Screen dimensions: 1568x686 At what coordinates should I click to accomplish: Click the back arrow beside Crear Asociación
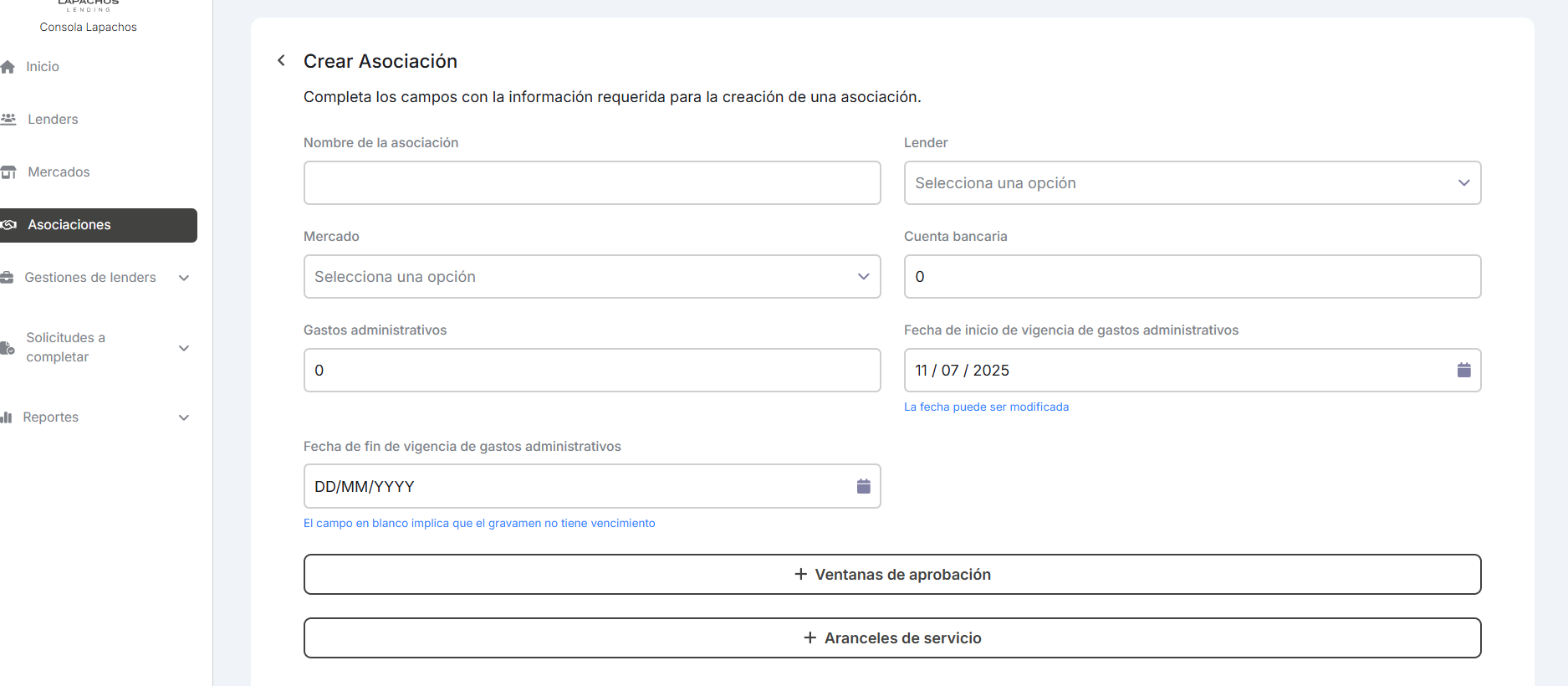click(282, 60)
